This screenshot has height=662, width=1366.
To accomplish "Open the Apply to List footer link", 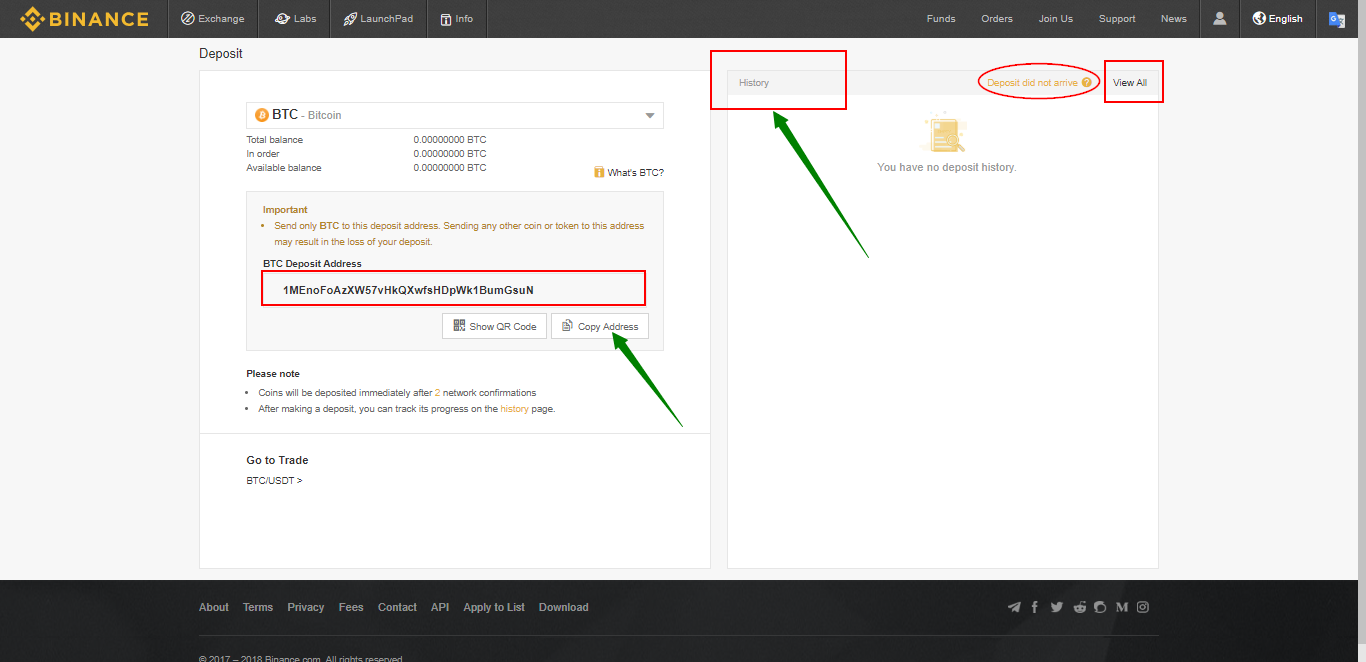I will 494,607.
